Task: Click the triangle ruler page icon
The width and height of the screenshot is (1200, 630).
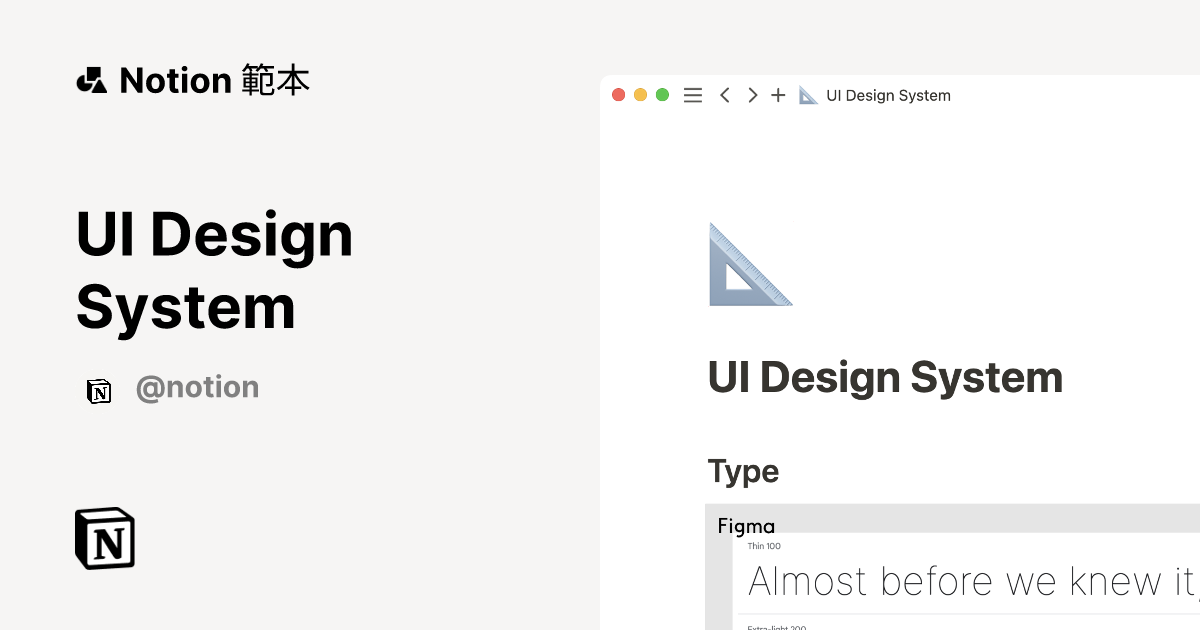Action: click(x=748, y=265)
